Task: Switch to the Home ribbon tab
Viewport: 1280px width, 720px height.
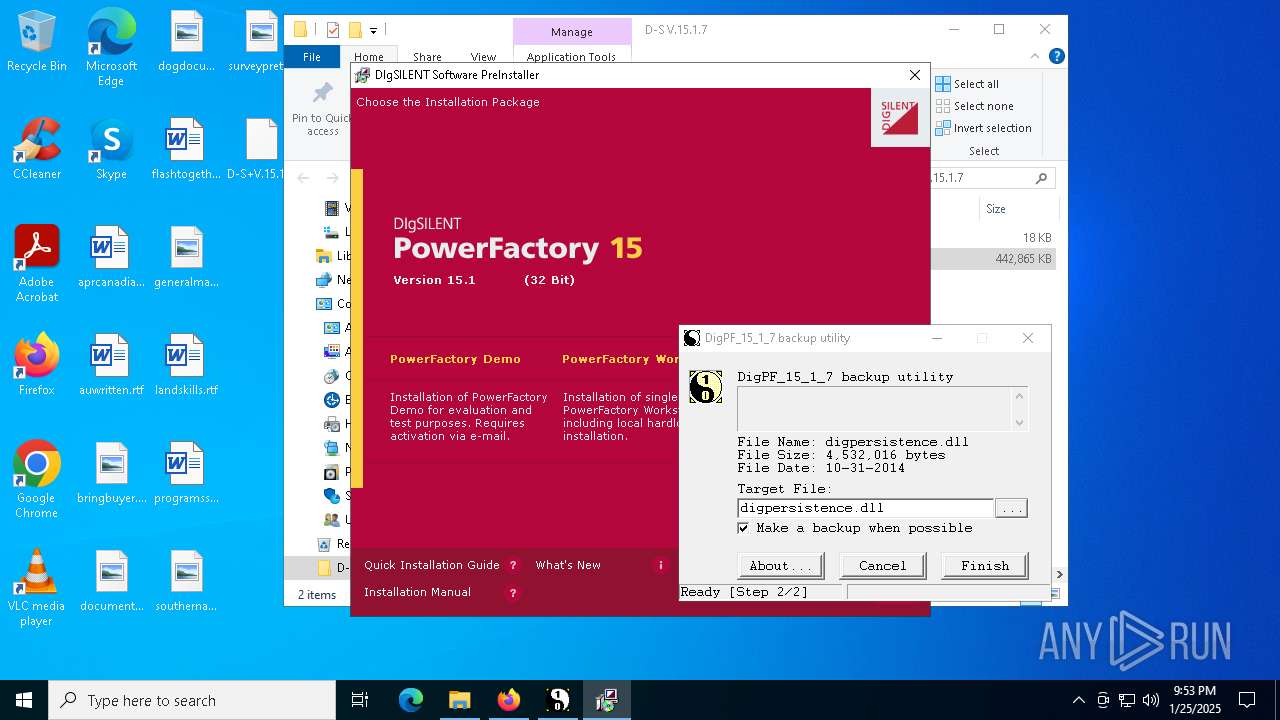Action: click(x=368, y=57)
